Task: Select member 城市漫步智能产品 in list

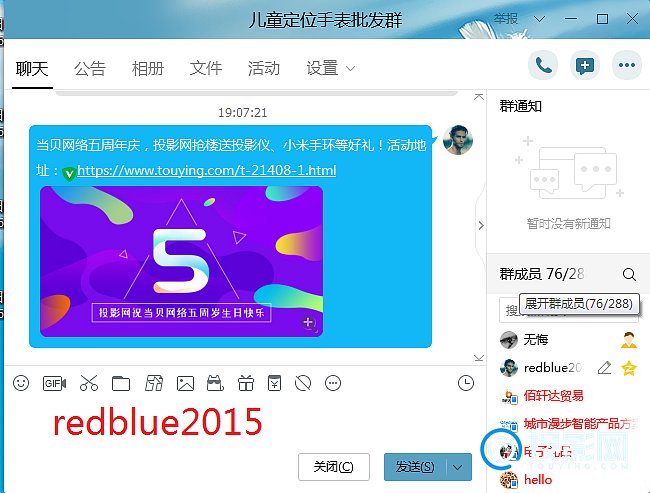Action: (568, 424)
